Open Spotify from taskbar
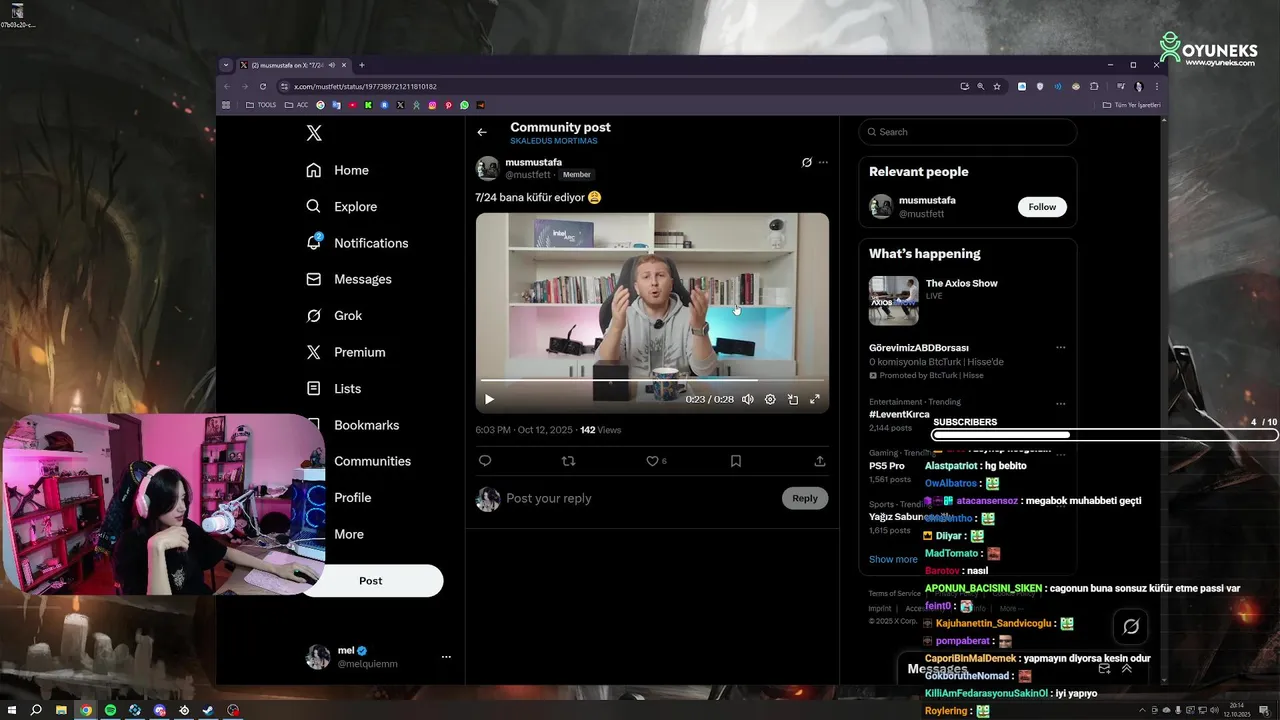 [110, 710]
